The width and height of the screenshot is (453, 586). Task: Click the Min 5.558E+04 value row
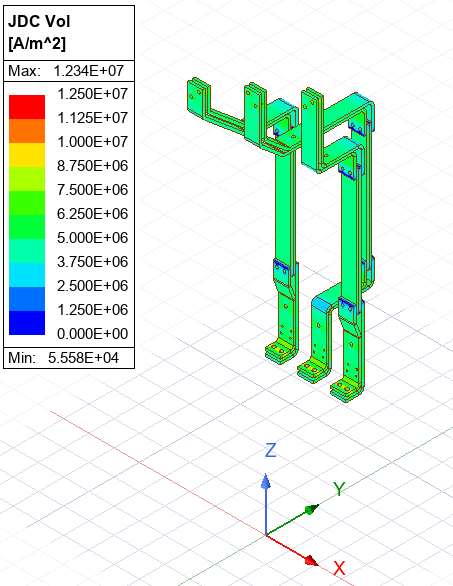click(x=69, y=358)
